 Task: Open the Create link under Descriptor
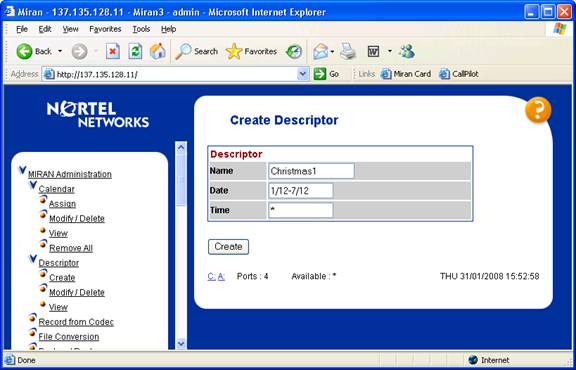(x=62, y=278)
